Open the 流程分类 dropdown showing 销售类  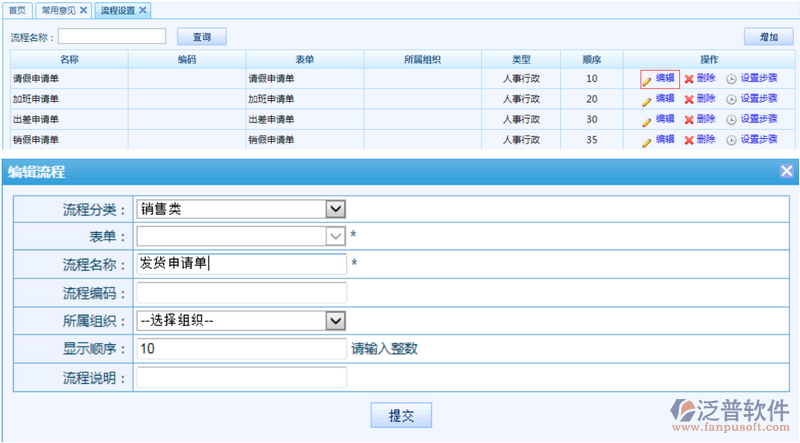coord(336,209)
